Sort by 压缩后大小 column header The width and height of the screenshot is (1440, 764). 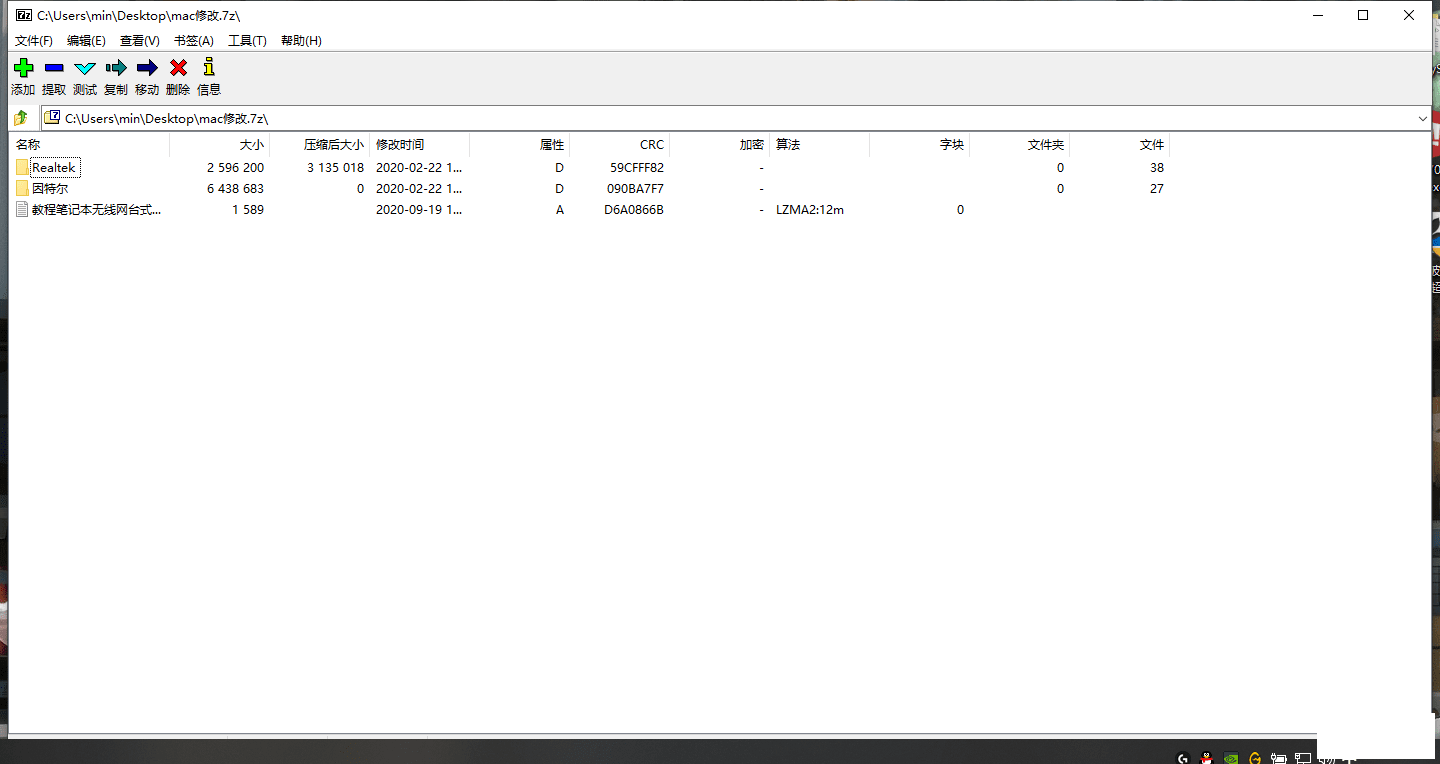coord(320,145)
